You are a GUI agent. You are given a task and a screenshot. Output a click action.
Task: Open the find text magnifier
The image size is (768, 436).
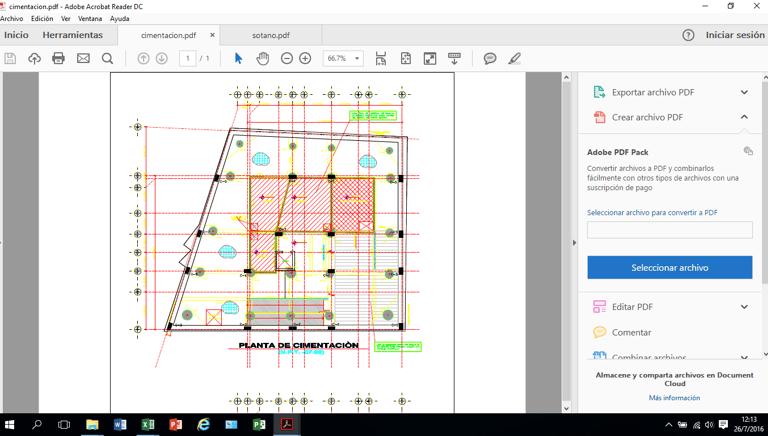pos(107,58)
